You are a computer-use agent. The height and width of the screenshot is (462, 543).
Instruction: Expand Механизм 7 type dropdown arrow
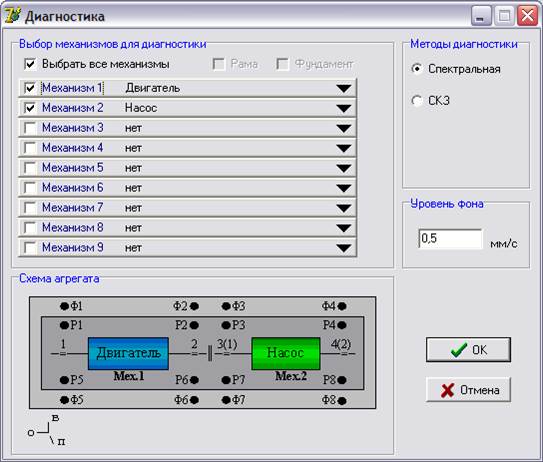pyautogui.click(x=344, y=208)
